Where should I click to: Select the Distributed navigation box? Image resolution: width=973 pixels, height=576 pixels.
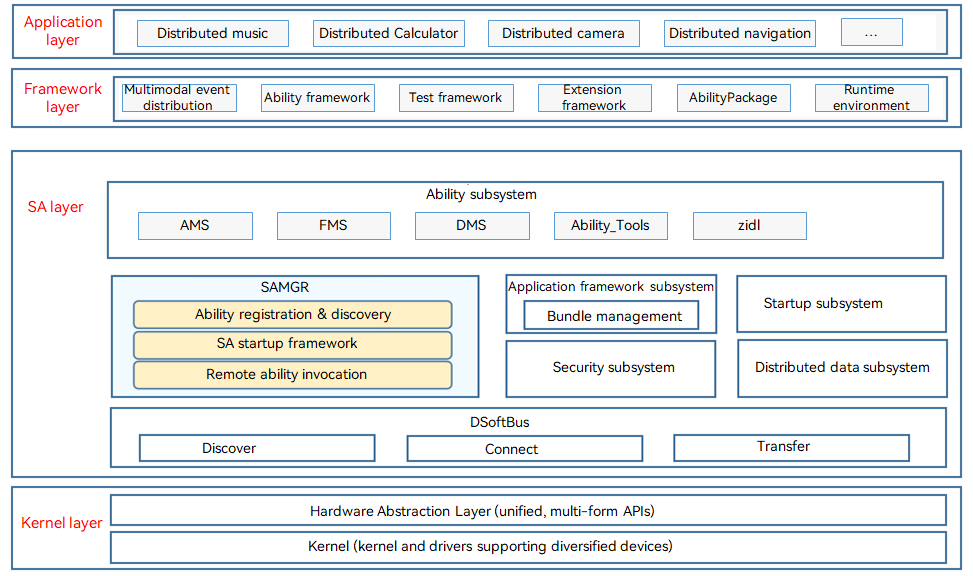coord(740,33)
